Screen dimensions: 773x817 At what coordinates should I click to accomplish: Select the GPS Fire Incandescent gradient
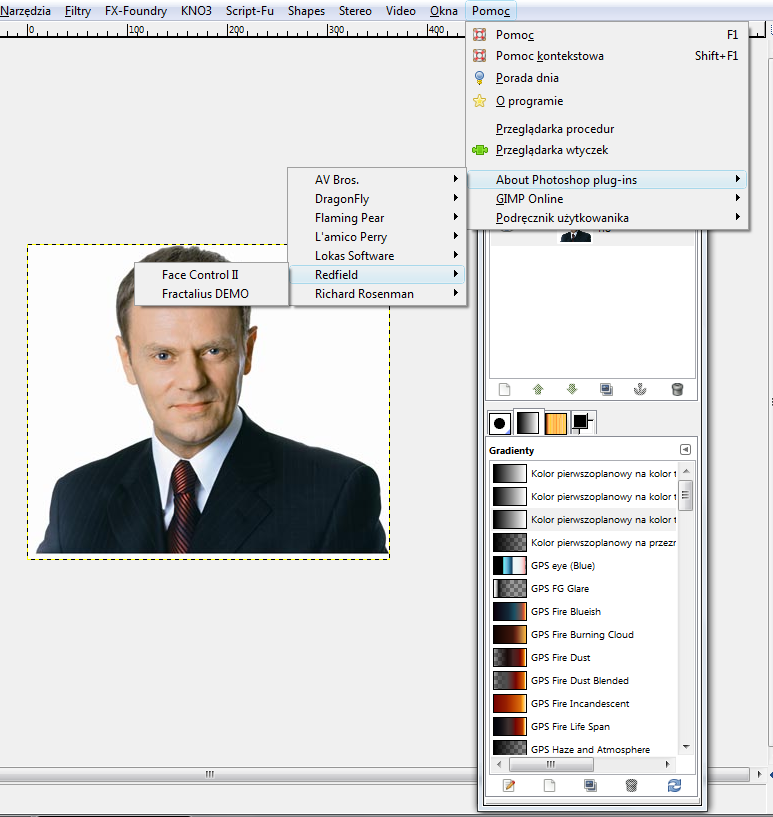[580, 704]
